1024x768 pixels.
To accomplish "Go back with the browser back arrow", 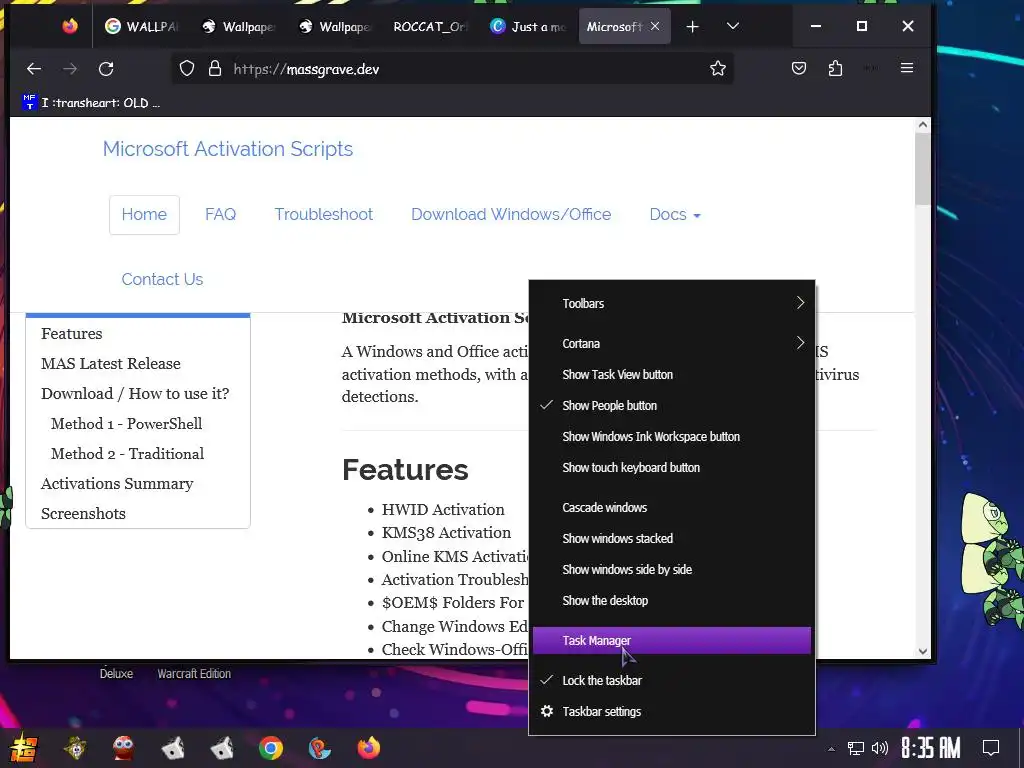I will [34, 69].
